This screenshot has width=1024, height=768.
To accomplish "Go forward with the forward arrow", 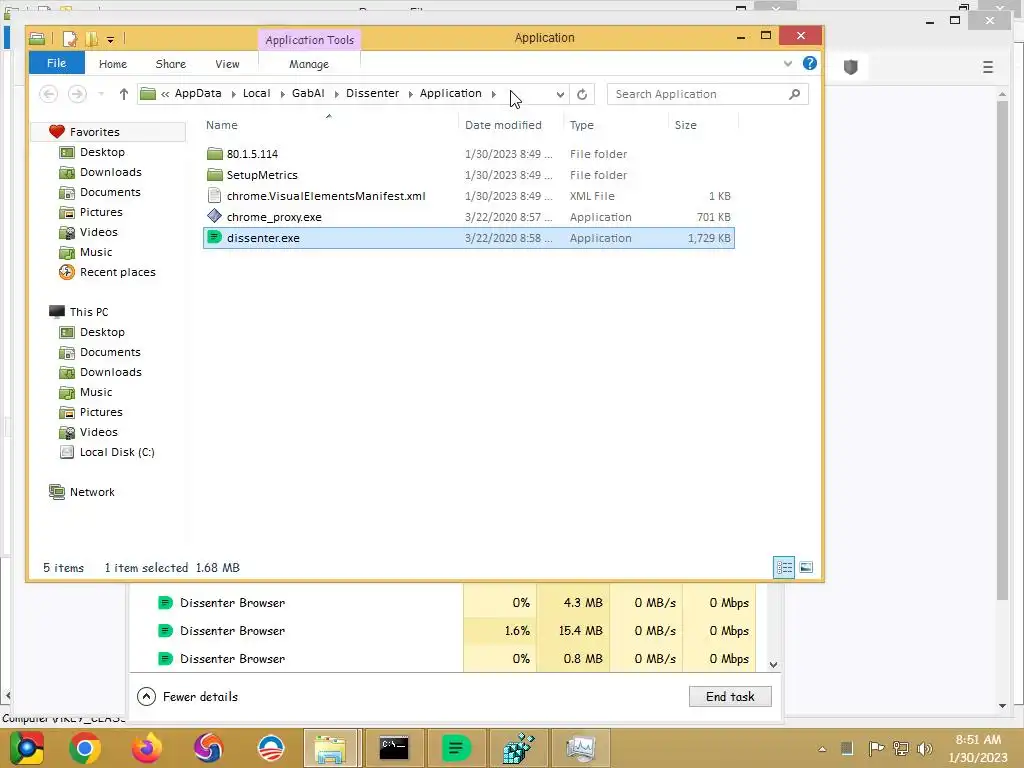I will coord(77,94).
